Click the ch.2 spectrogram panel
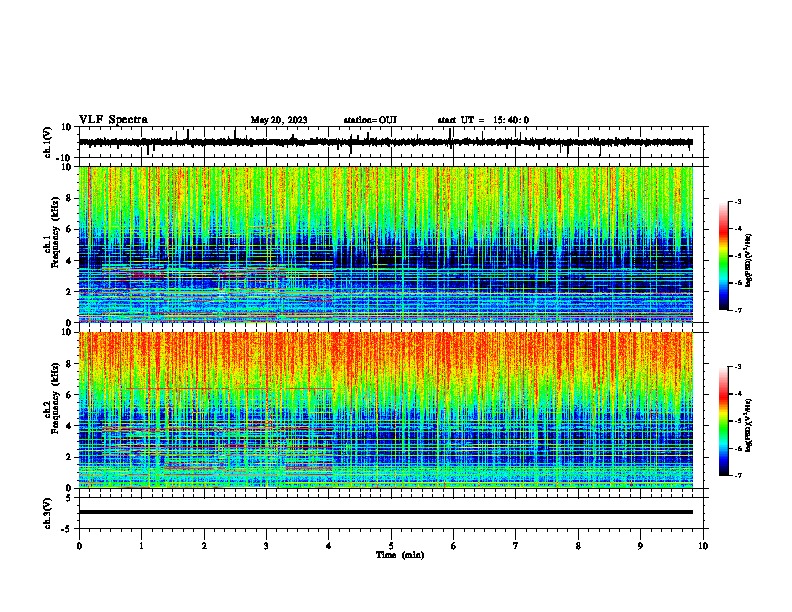 point(386,410)
